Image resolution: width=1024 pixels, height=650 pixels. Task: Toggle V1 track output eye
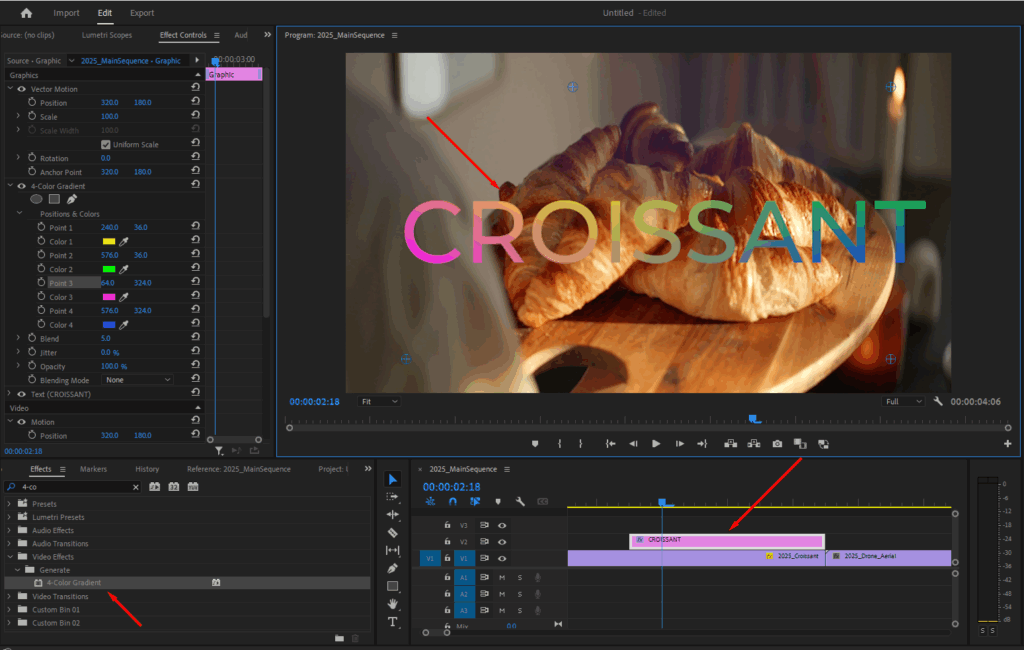point(502,559)
